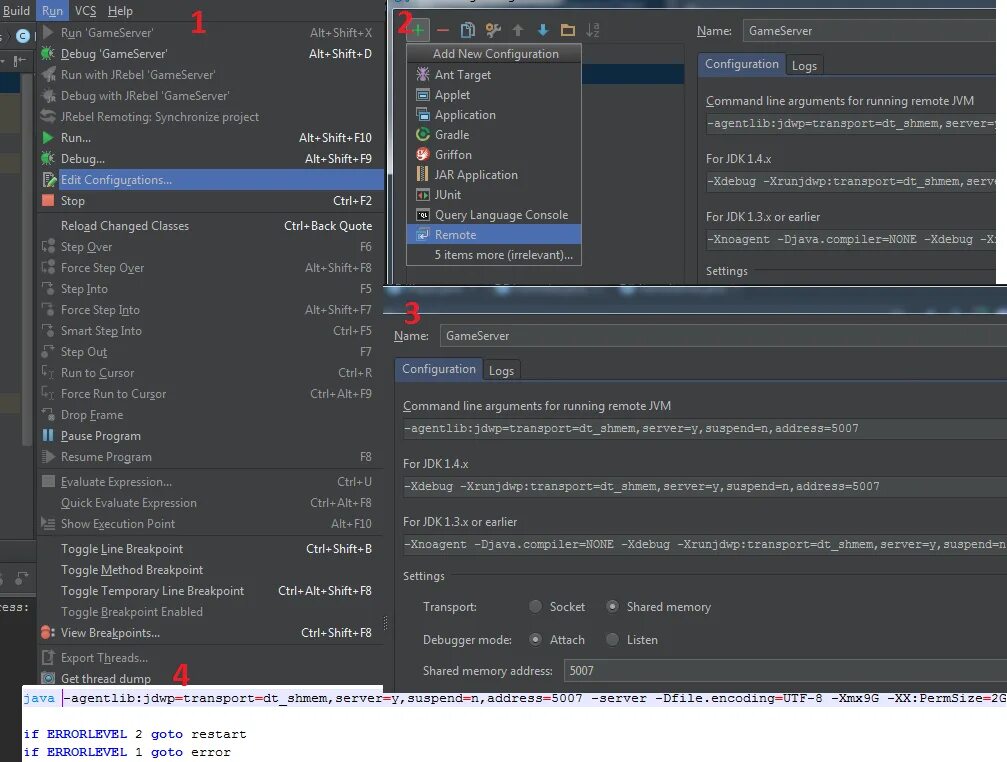Select the Listen debugger mode radio button

click(613, 639)
